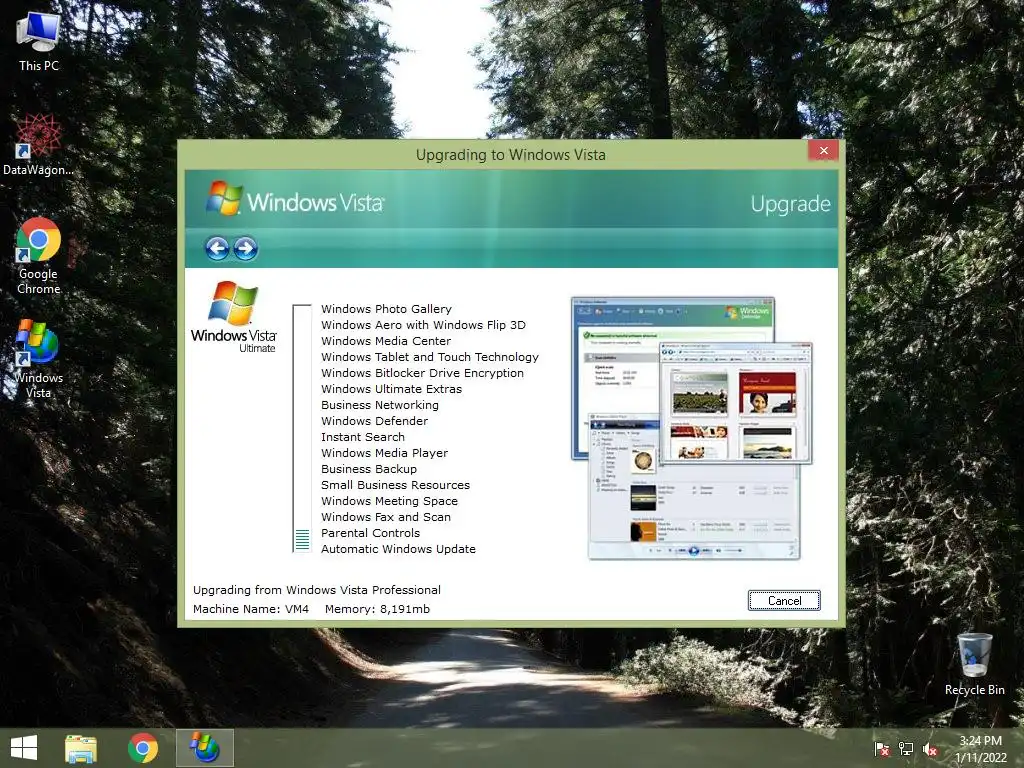This screenshot has width=1024, height=768.
Task: Select the Windows Media Center feature
Action: click(x=386, y=341)
